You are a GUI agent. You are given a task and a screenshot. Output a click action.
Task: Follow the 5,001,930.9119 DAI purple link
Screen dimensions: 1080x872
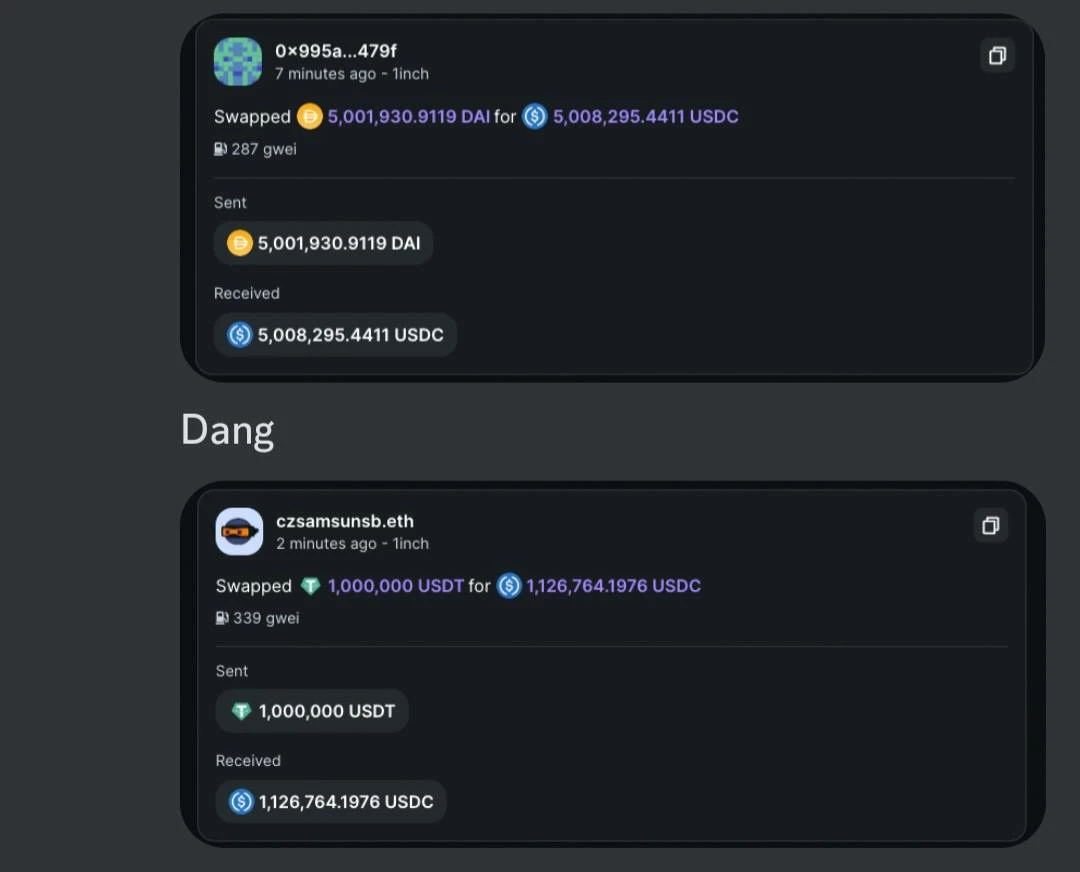click(408, 116)
